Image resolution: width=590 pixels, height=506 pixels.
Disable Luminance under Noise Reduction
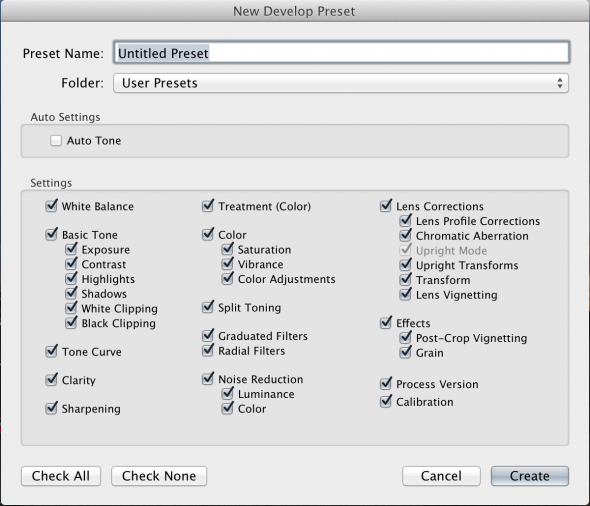(x=228, y=394)
